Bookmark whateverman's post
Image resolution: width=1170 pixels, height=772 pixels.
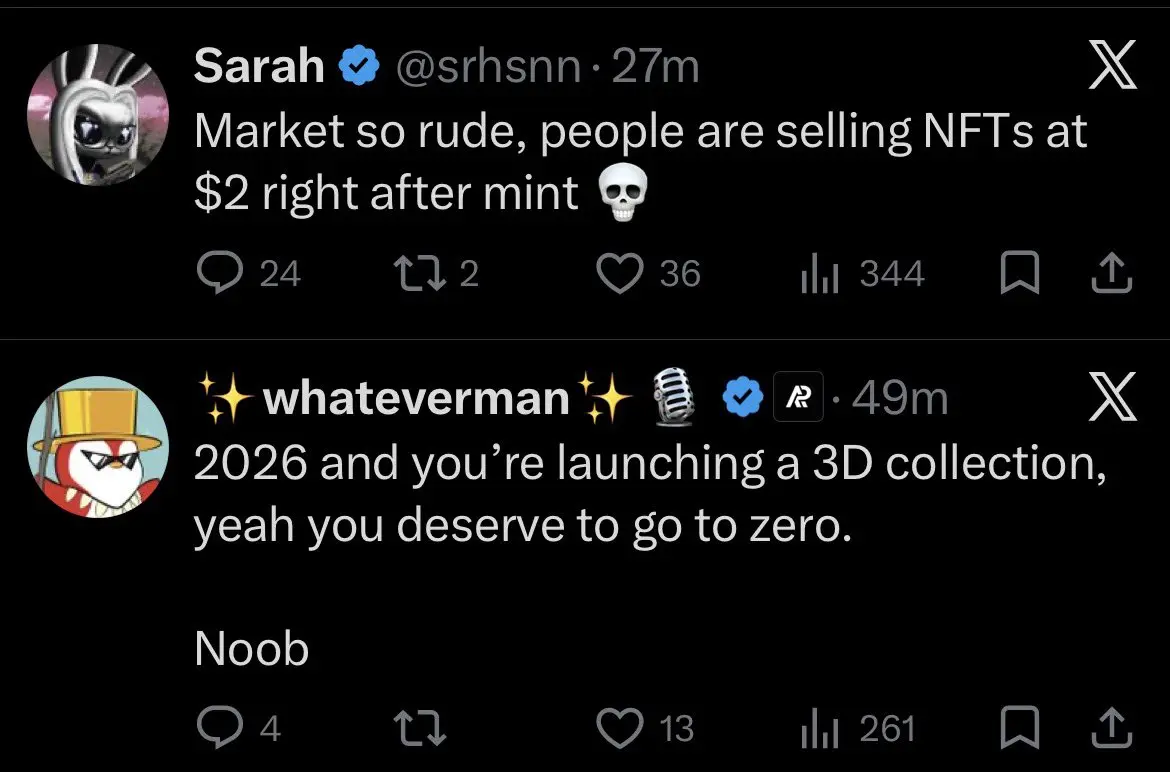click(x=1017, y=729)
